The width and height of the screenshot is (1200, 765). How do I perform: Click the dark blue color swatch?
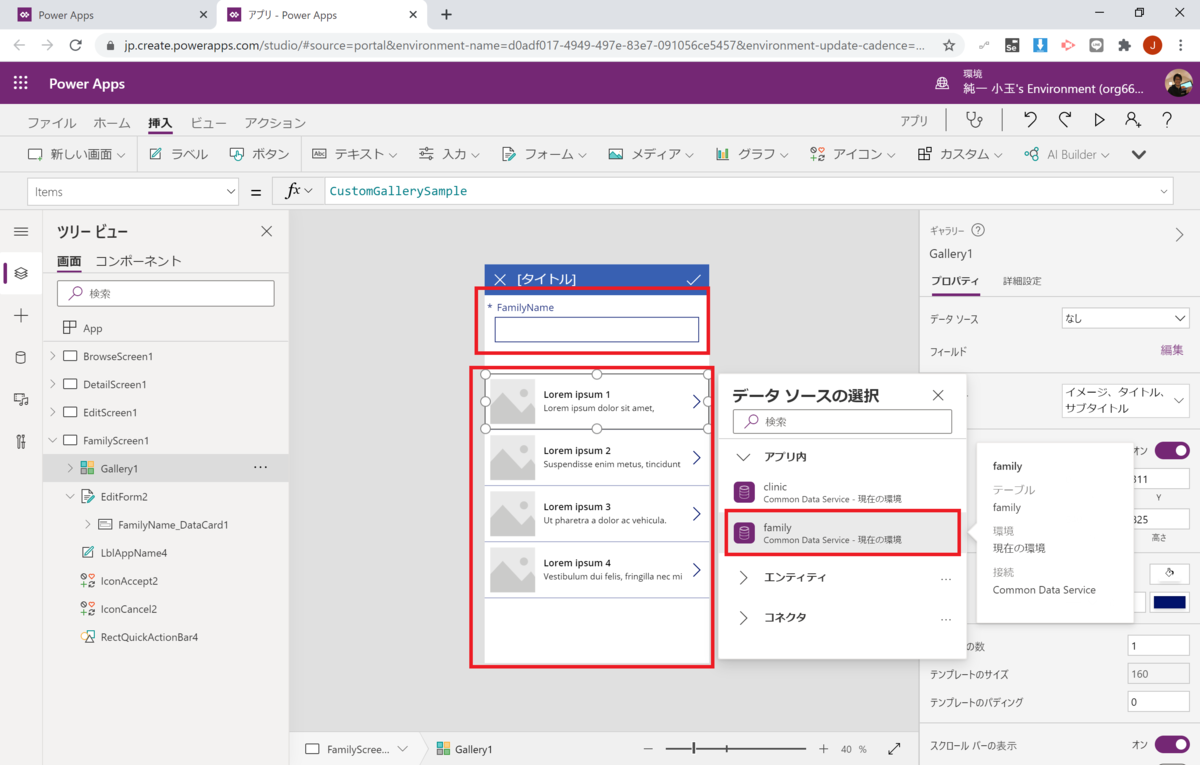coord(1169,602)
